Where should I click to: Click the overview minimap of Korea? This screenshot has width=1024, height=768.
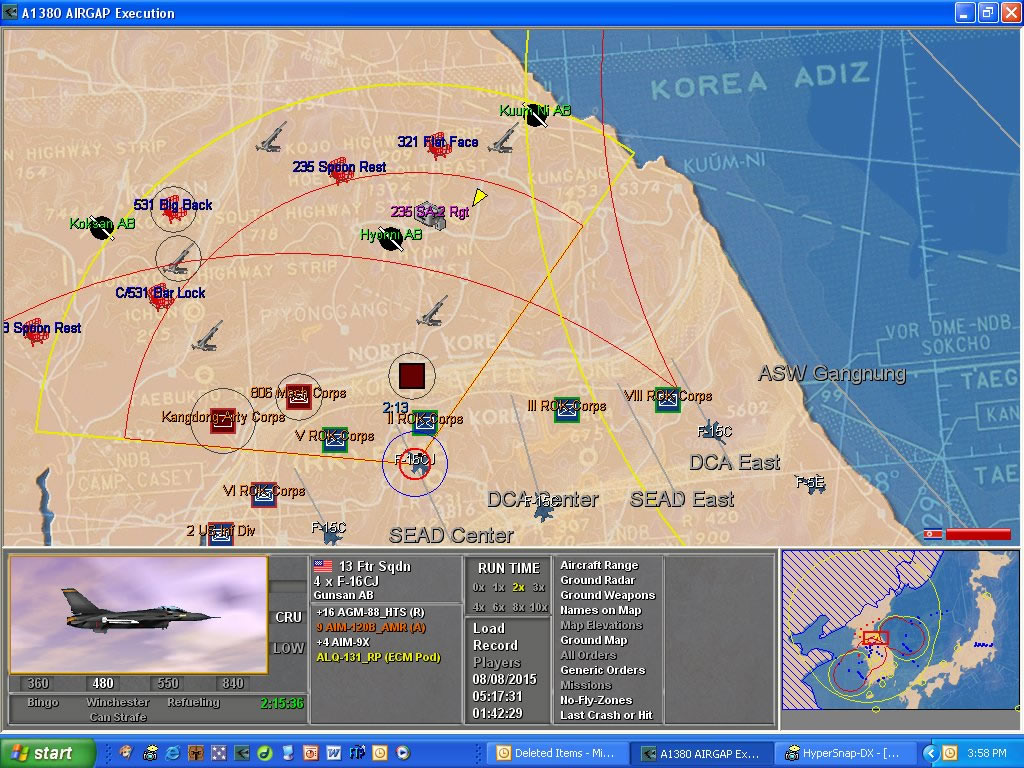[899, 639]
